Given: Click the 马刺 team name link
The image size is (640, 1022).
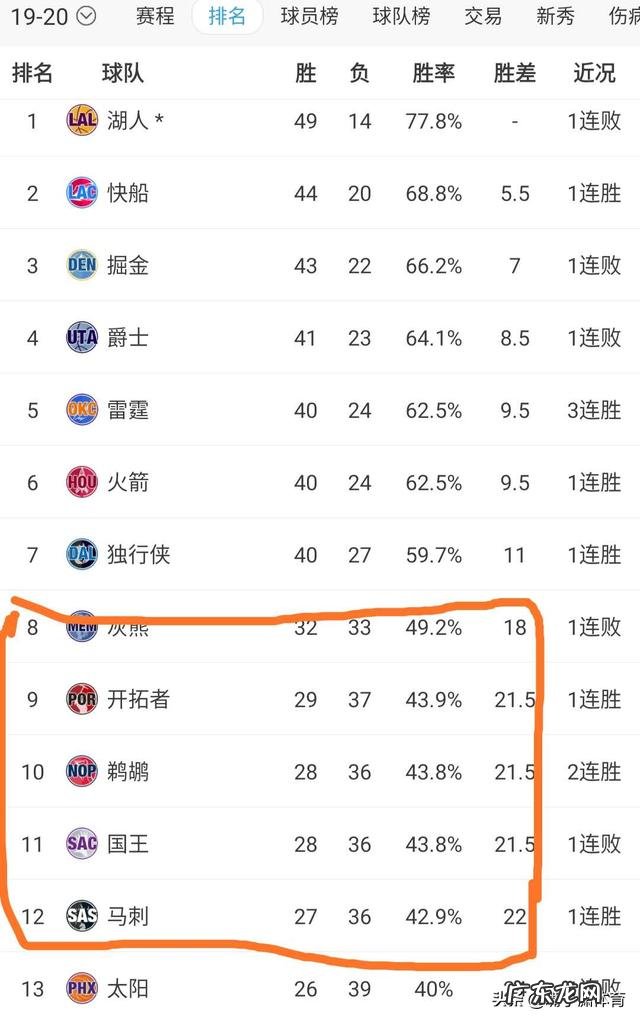Looking at the screenshot, I should pyautogui.click(x=127, y=917).
